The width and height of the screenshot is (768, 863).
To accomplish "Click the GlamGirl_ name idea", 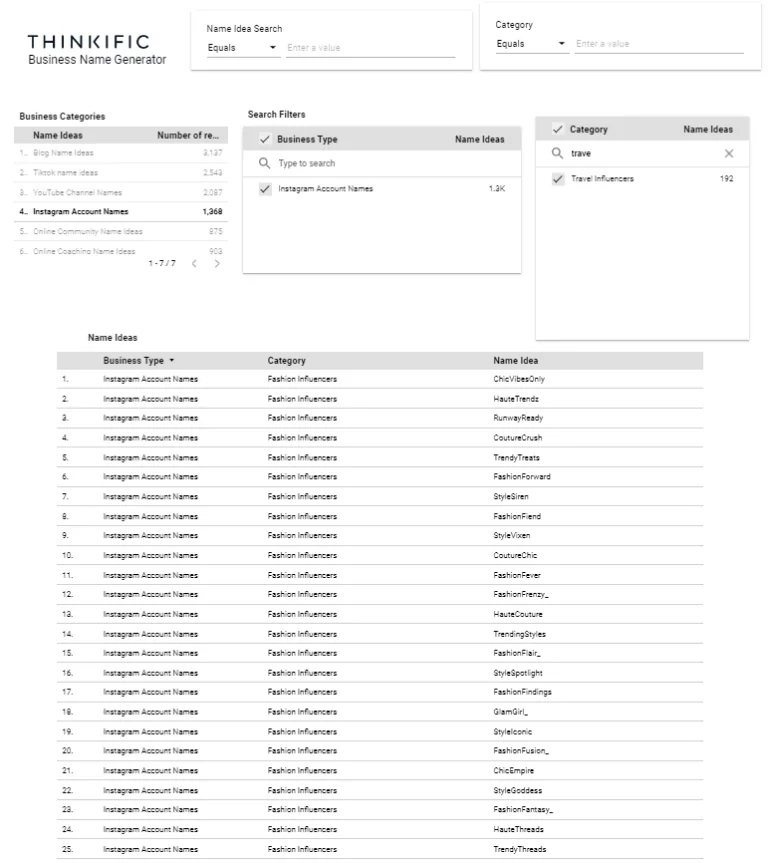I will click(x=510, y=712).
